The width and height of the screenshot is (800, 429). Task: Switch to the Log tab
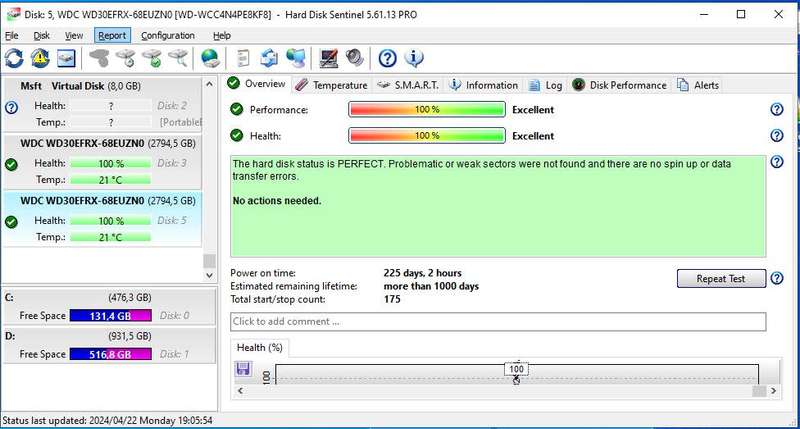(545, 85)
